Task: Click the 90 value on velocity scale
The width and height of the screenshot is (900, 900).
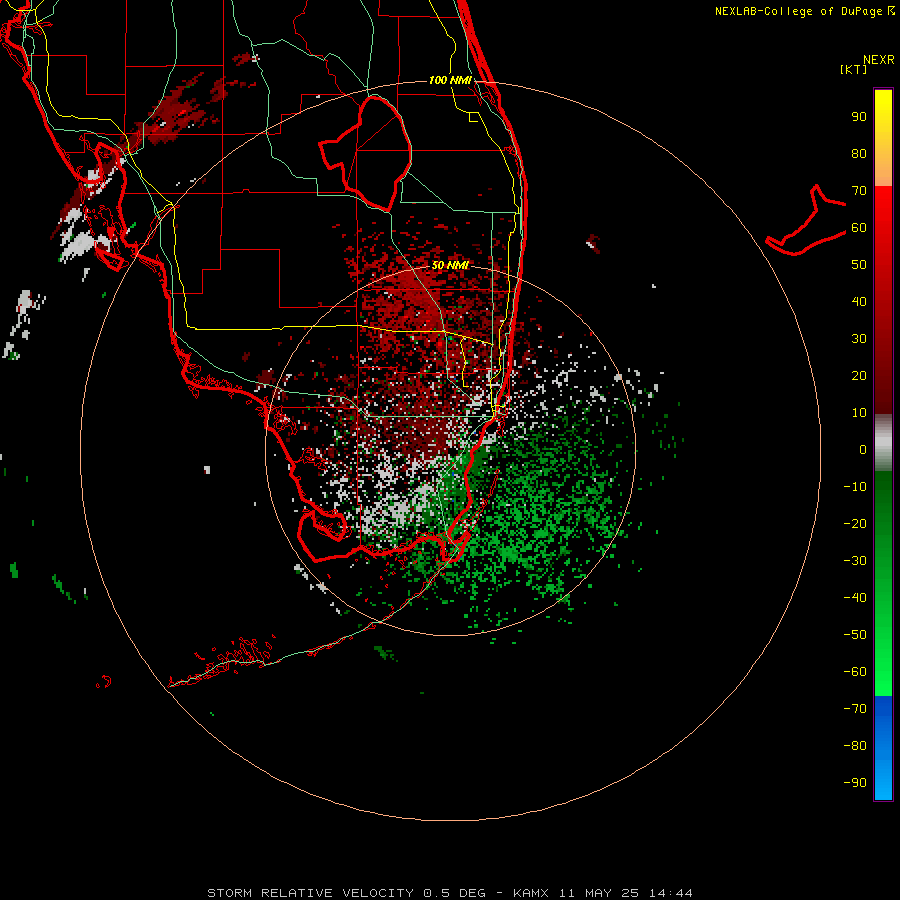Action: point(859,117)
